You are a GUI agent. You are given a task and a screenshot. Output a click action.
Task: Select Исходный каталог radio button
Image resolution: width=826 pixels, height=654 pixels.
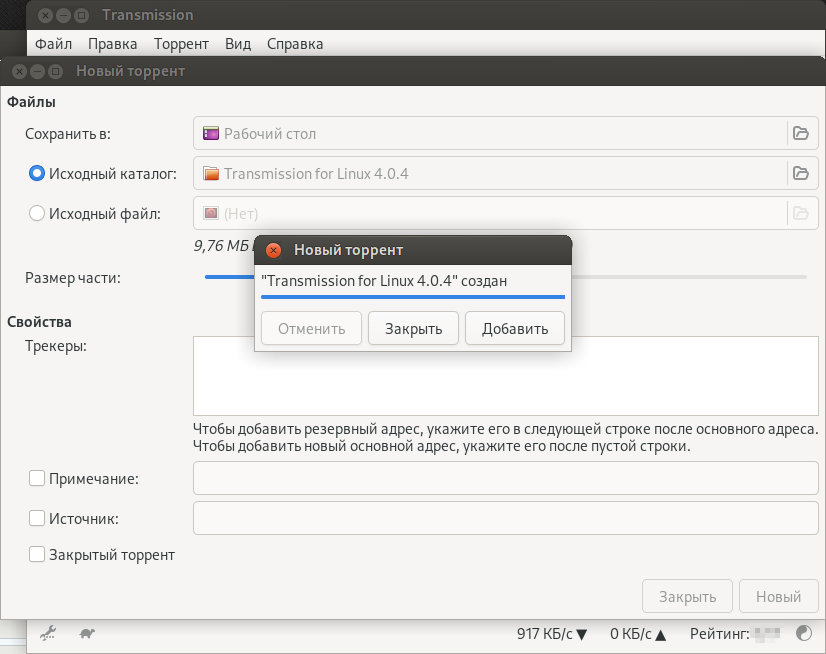click(37, 173)
